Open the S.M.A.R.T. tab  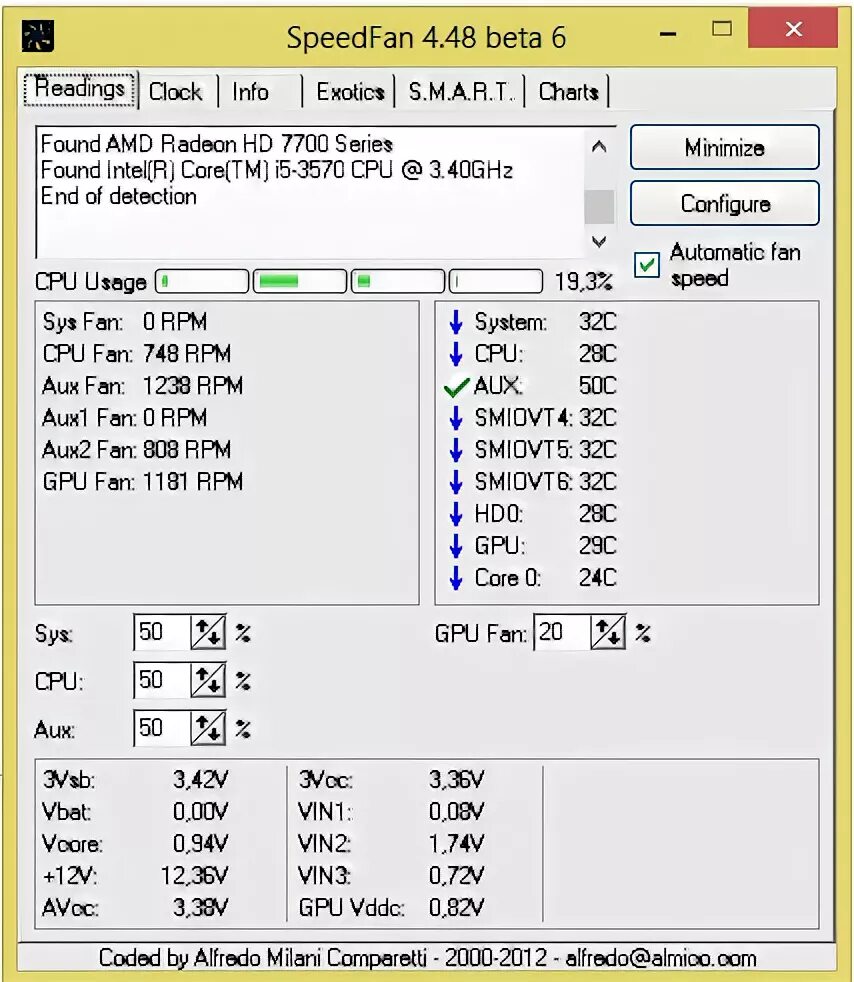pyautogui.click(x=460, y=91)
